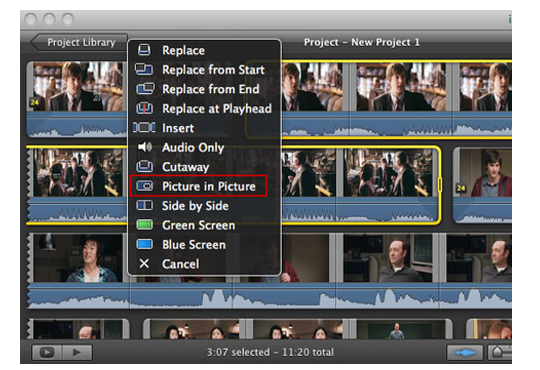The height and width of the screenshot is (370, 540).
Task: Click the macOS window close button
Action: [x=31, y=19]
